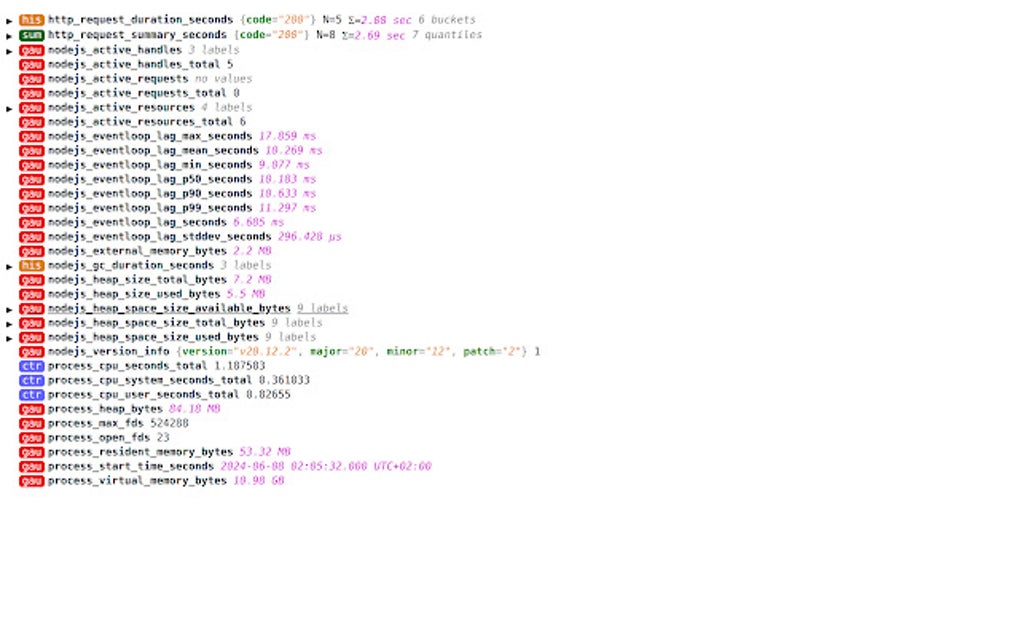
Task: Click the his badge of http_request_duration_seconds
Action: (x=31, y=20)
